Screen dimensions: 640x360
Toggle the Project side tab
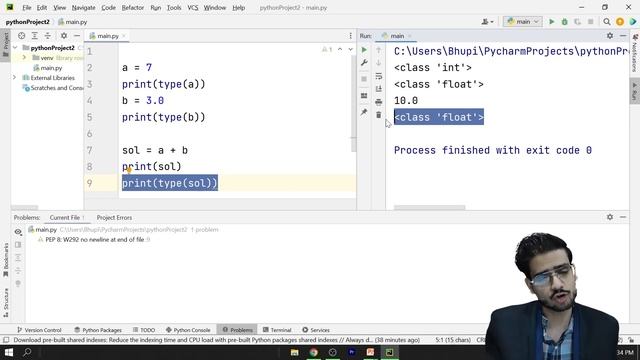coord(6,45)
